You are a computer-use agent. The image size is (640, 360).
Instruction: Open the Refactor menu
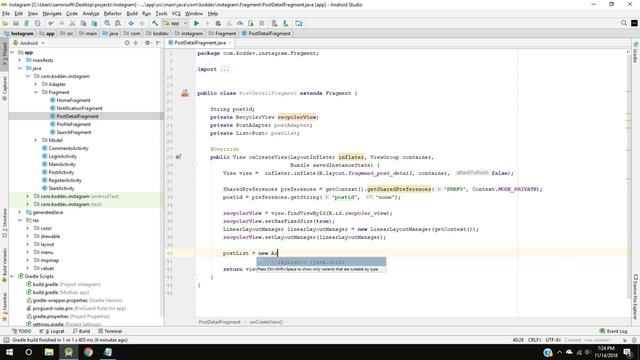click(113, 13)
